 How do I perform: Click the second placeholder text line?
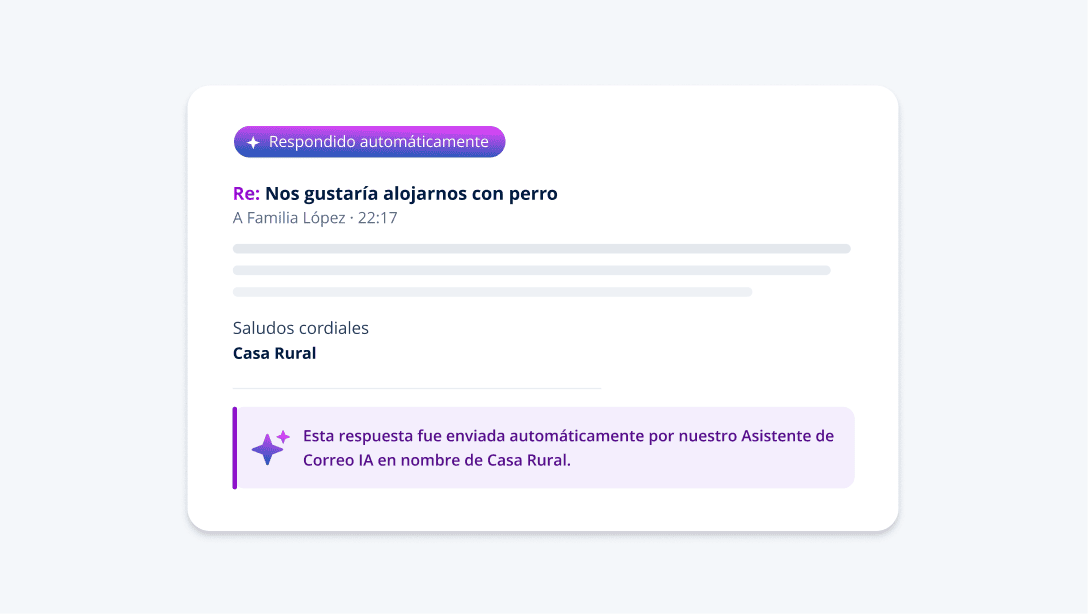click(x=532, y=270)
